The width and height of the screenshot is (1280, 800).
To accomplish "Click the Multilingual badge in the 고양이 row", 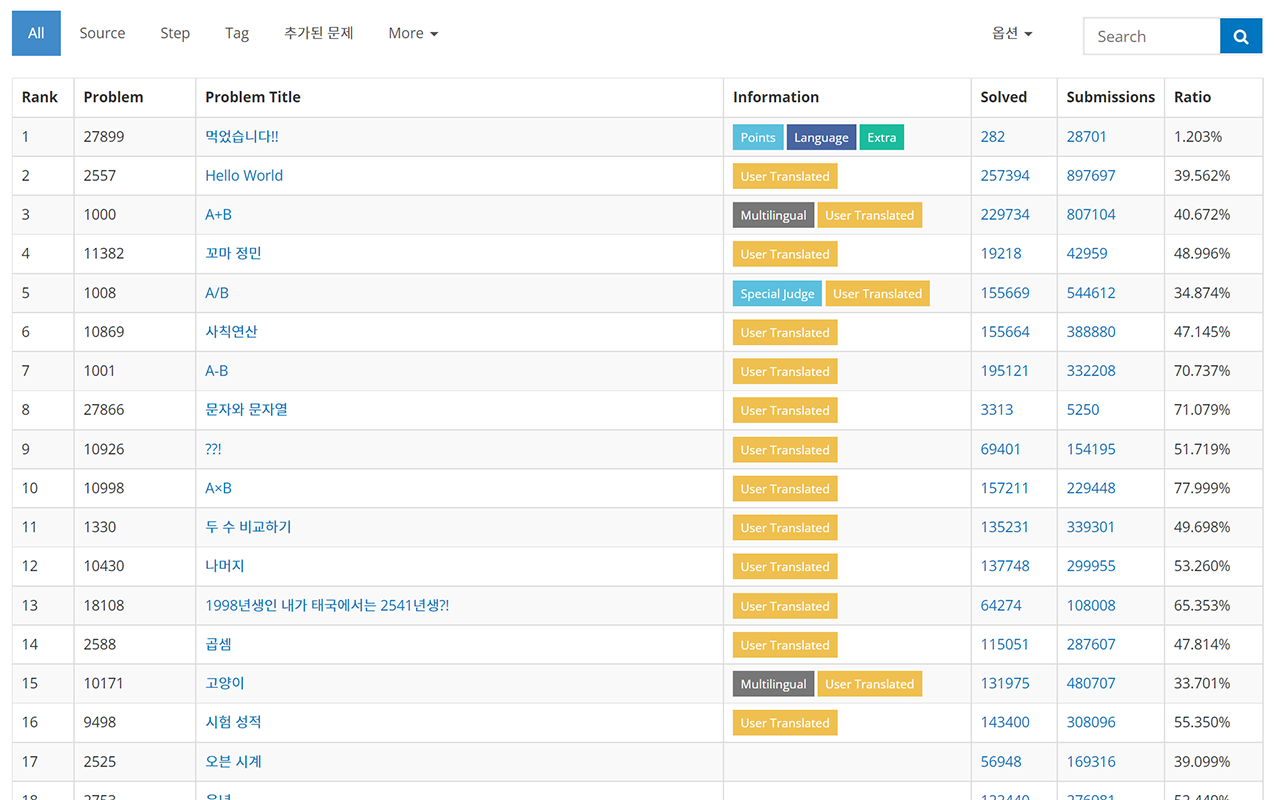I will click(x=773, y=684).
